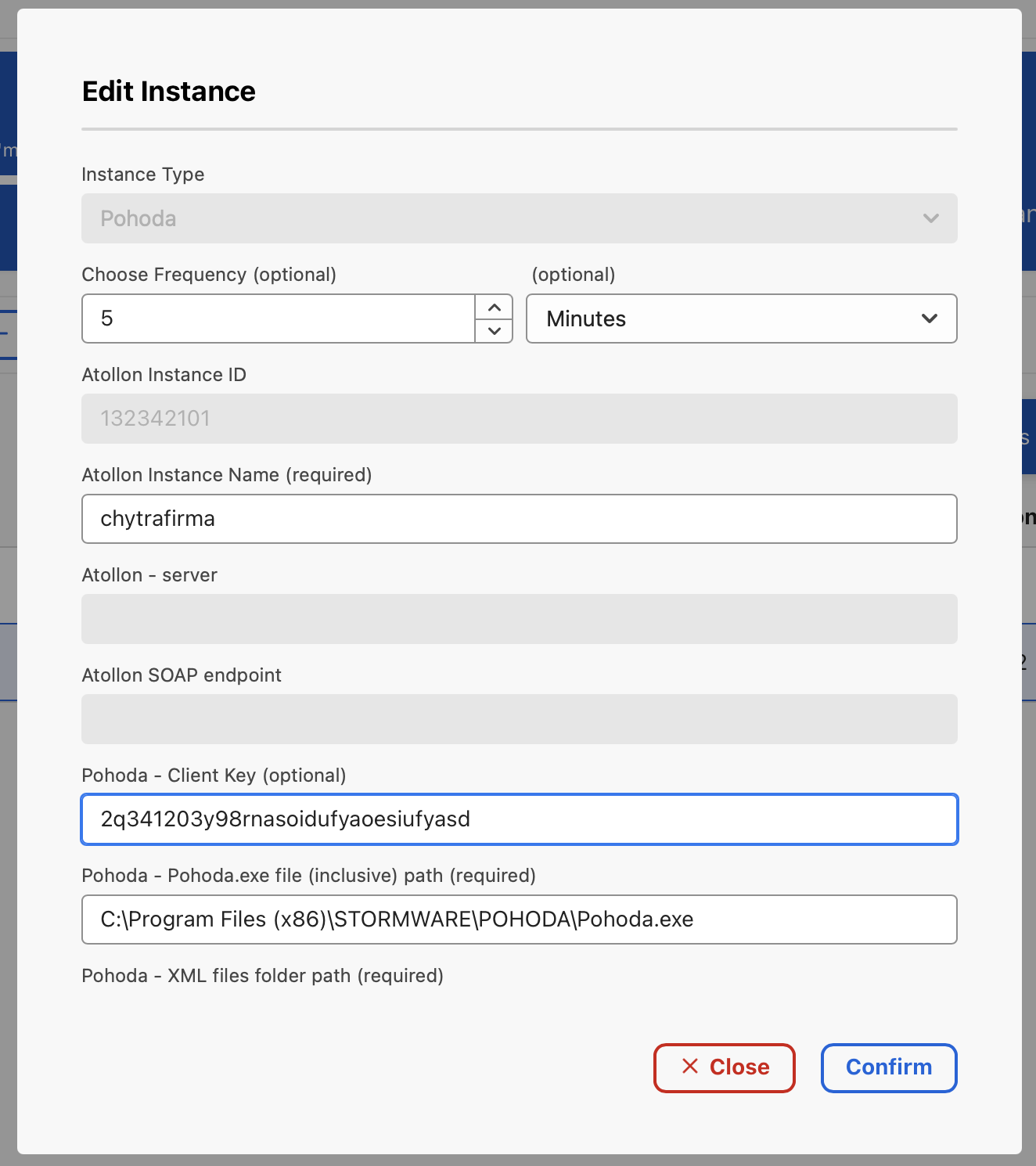1036x1166 pixels.
Task: Click the Choose Frequency number field
Action: pos(279,318)
